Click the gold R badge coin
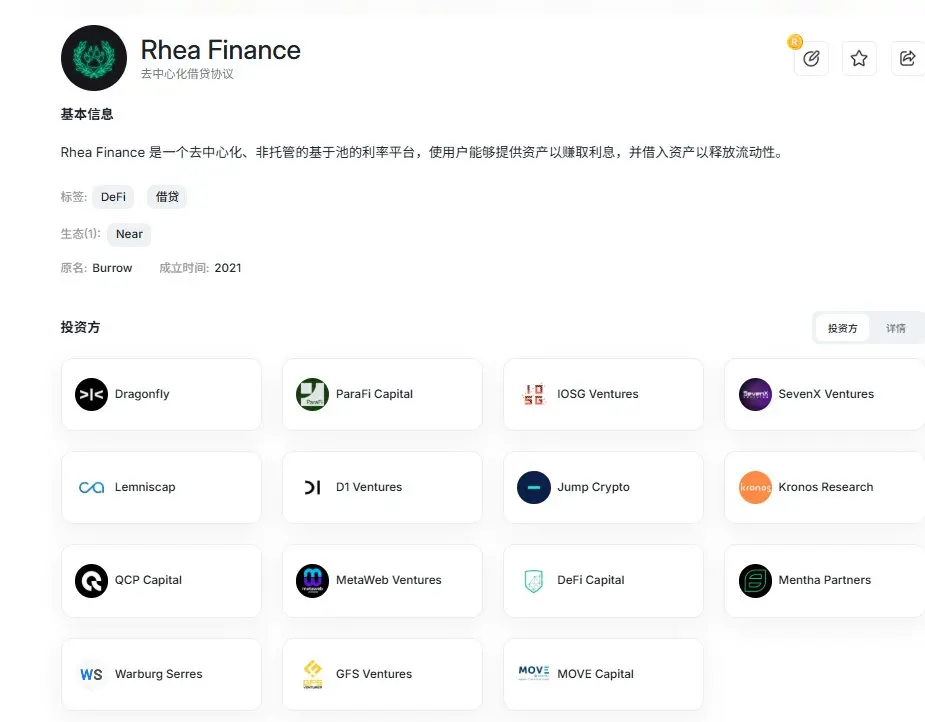Viewport: 925px width, 722px height. (795, 42)
